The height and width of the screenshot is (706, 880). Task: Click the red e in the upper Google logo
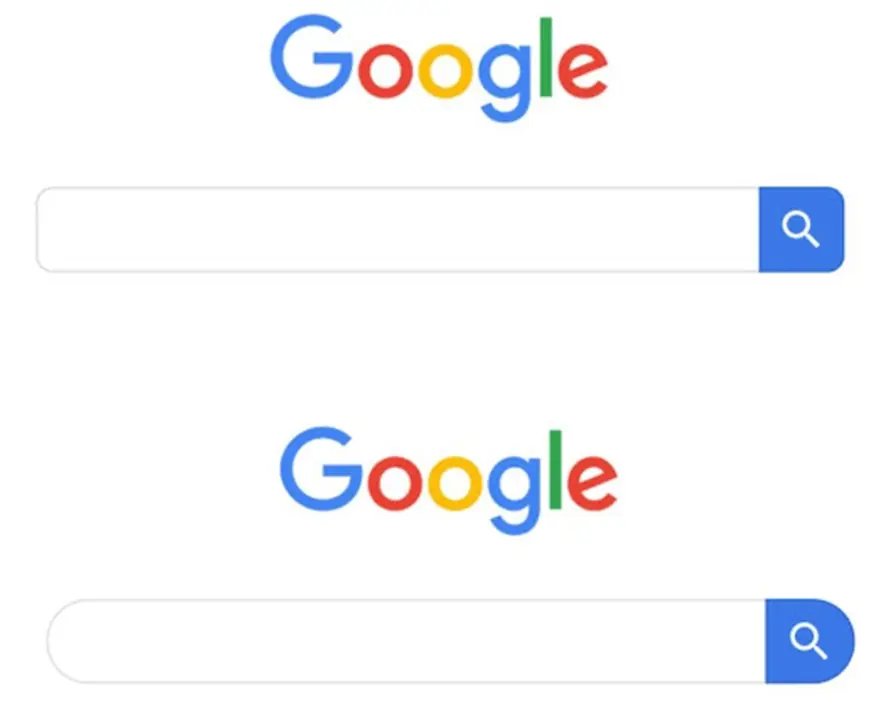pyautogui.click(x=583, y=70)
